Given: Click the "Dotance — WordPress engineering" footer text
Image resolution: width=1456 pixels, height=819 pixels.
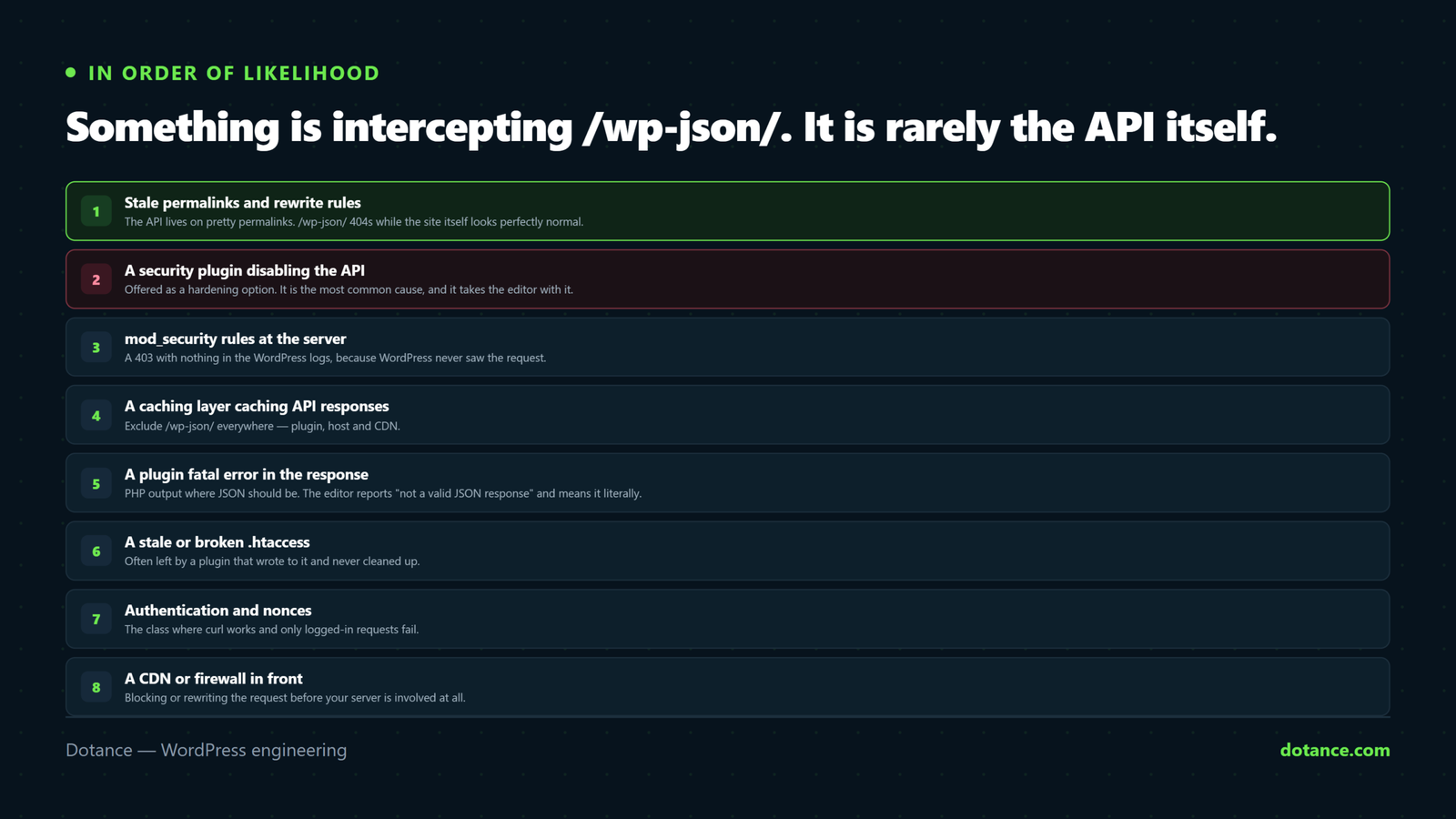Looking at the screenshot, I should pyautogui.click(x=206, y=750).
